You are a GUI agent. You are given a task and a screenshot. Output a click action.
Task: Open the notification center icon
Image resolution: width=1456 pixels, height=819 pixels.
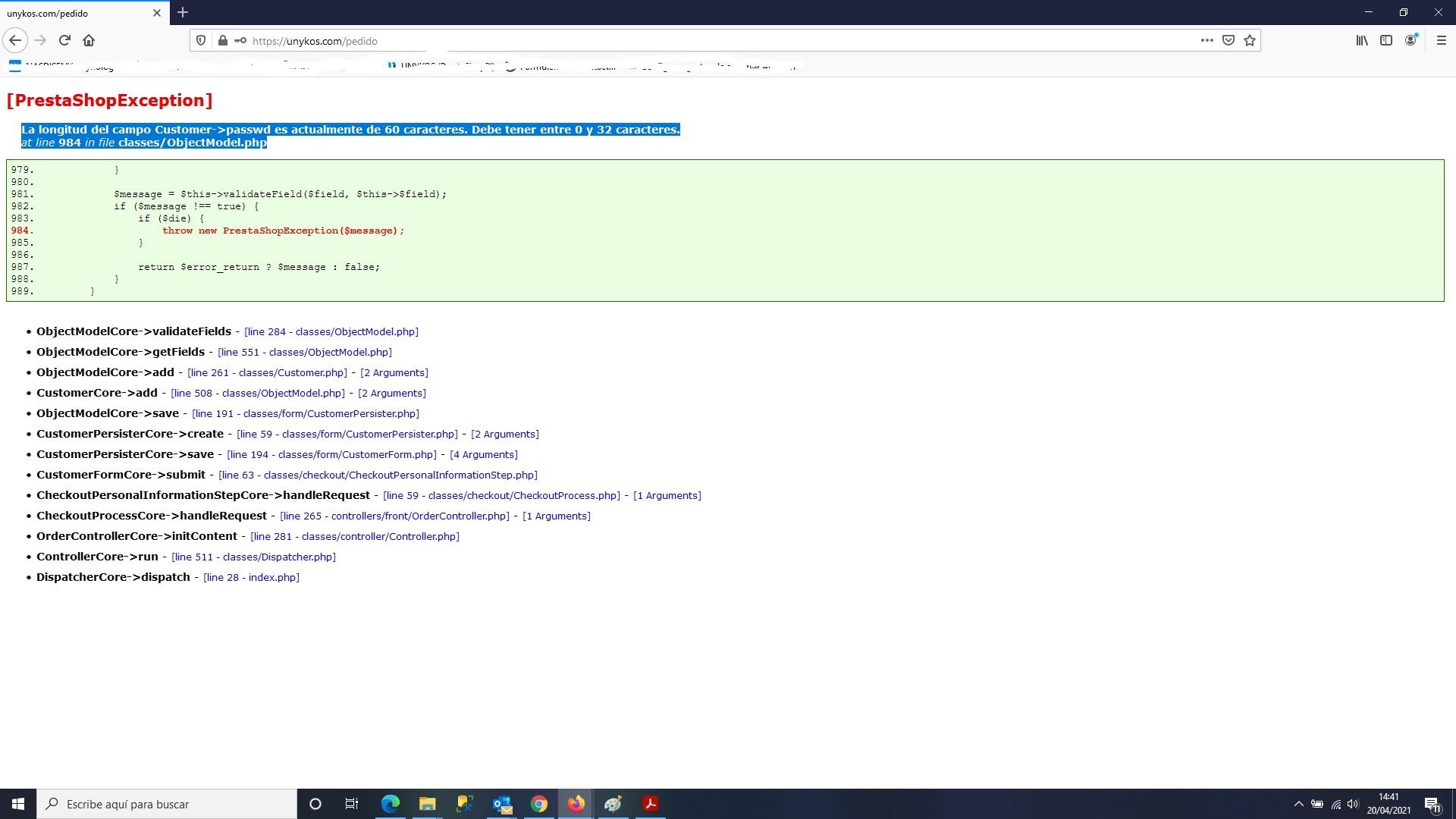(x=1432, y=804)
